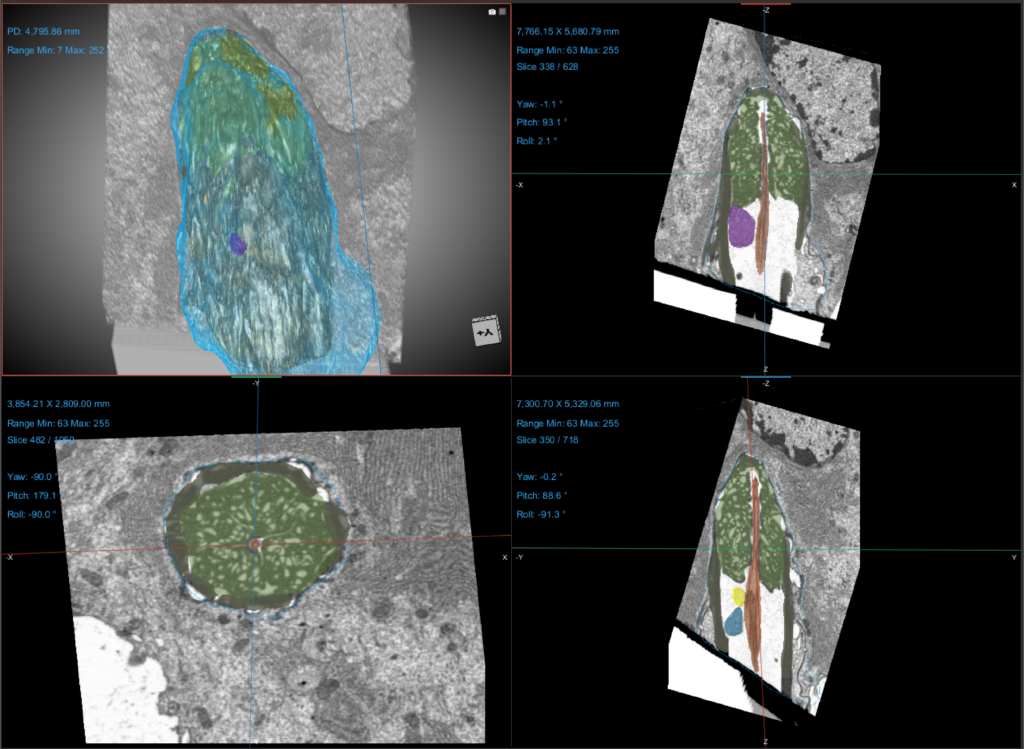The height and width of the screenshot is (749, 1024).
Task: Select the yellow segmented region in bottom-right view
Action: 739,596
